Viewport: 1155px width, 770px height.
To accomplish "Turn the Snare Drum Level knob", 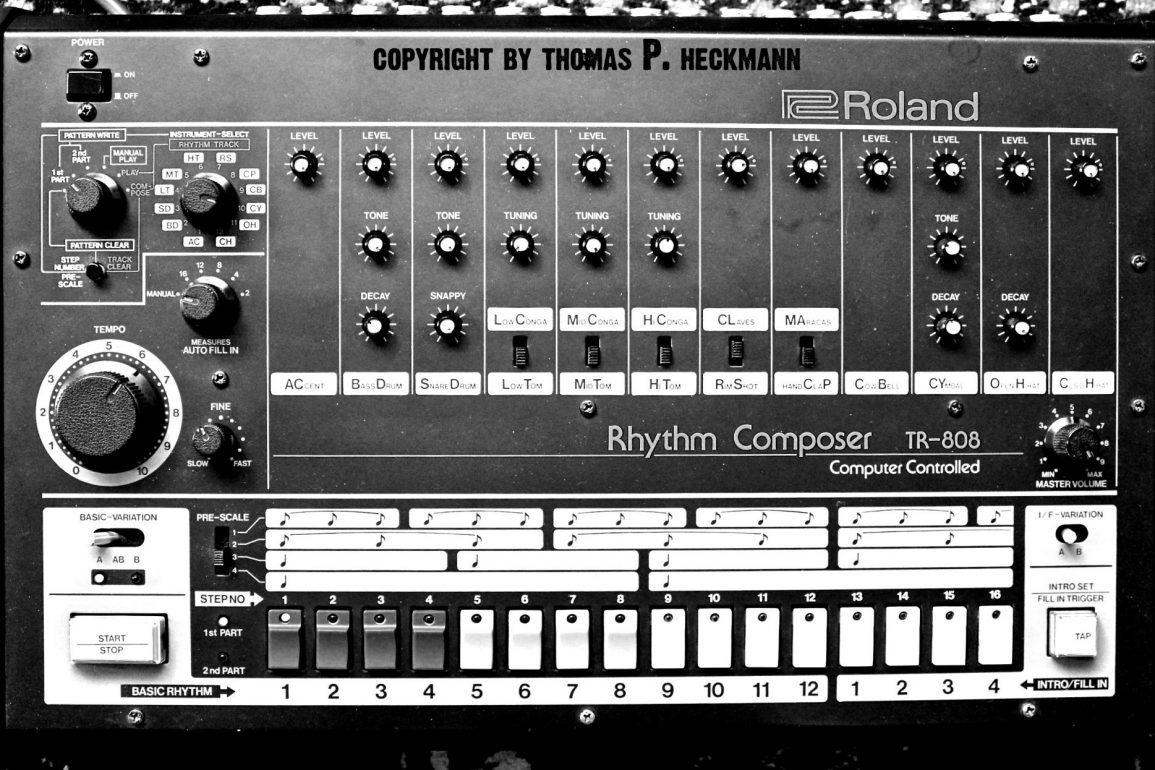I will (448, 164).
